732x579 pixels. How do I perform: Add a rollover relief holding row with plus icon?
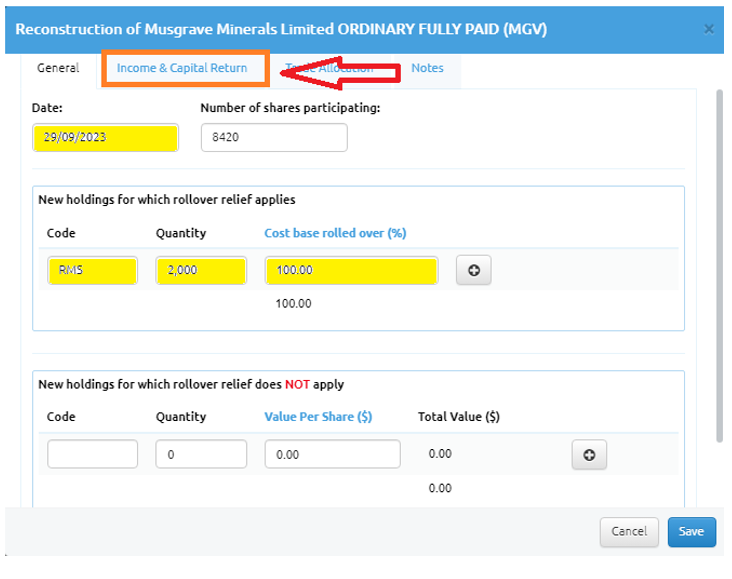pyautogui.click(x=473, y=270)
